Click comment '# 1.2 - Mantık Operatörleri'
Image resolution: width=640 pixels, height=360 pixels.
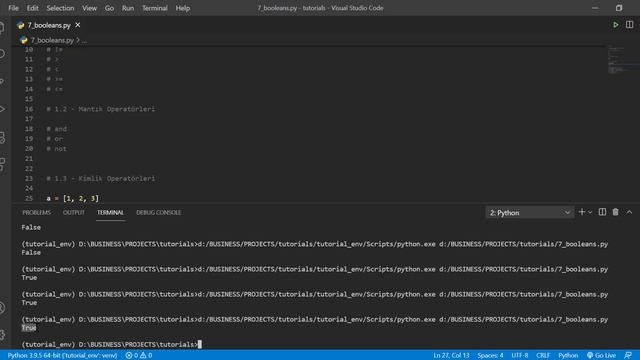(x=100, y=109)
